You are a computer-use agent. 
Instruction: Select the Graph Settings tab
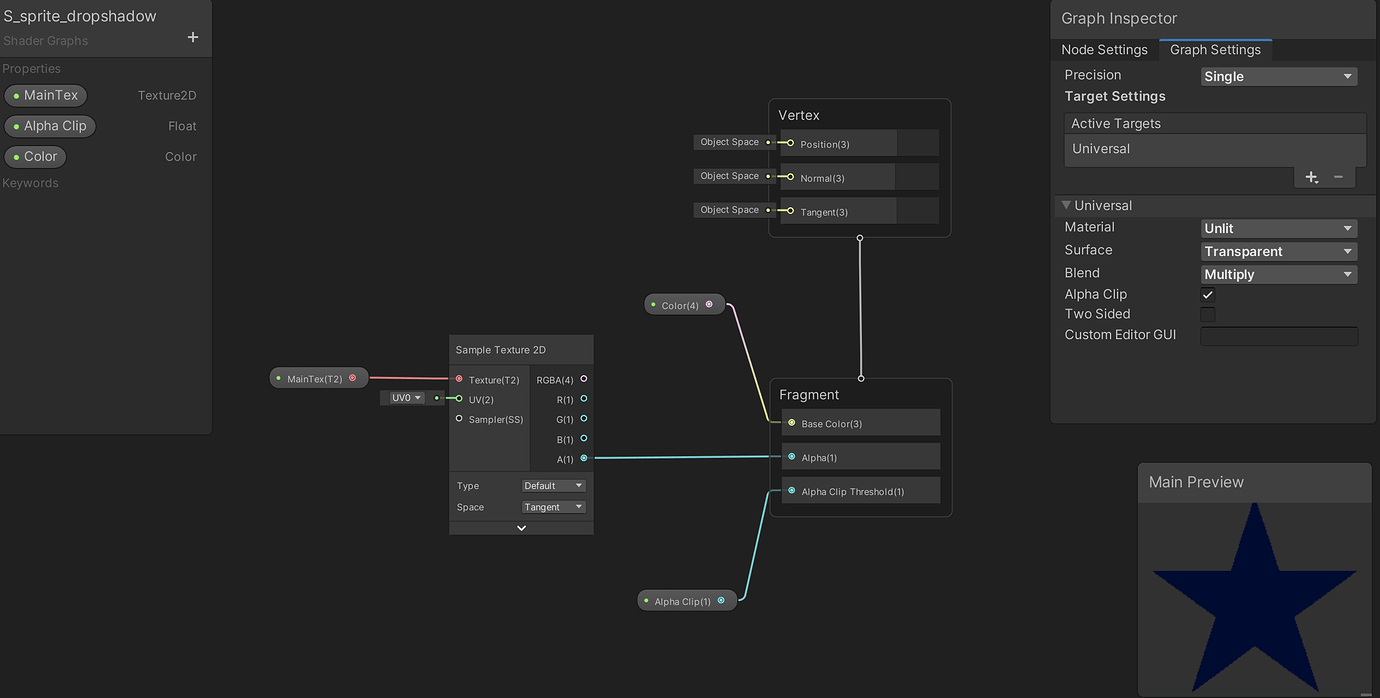(x=1215, y=50)
